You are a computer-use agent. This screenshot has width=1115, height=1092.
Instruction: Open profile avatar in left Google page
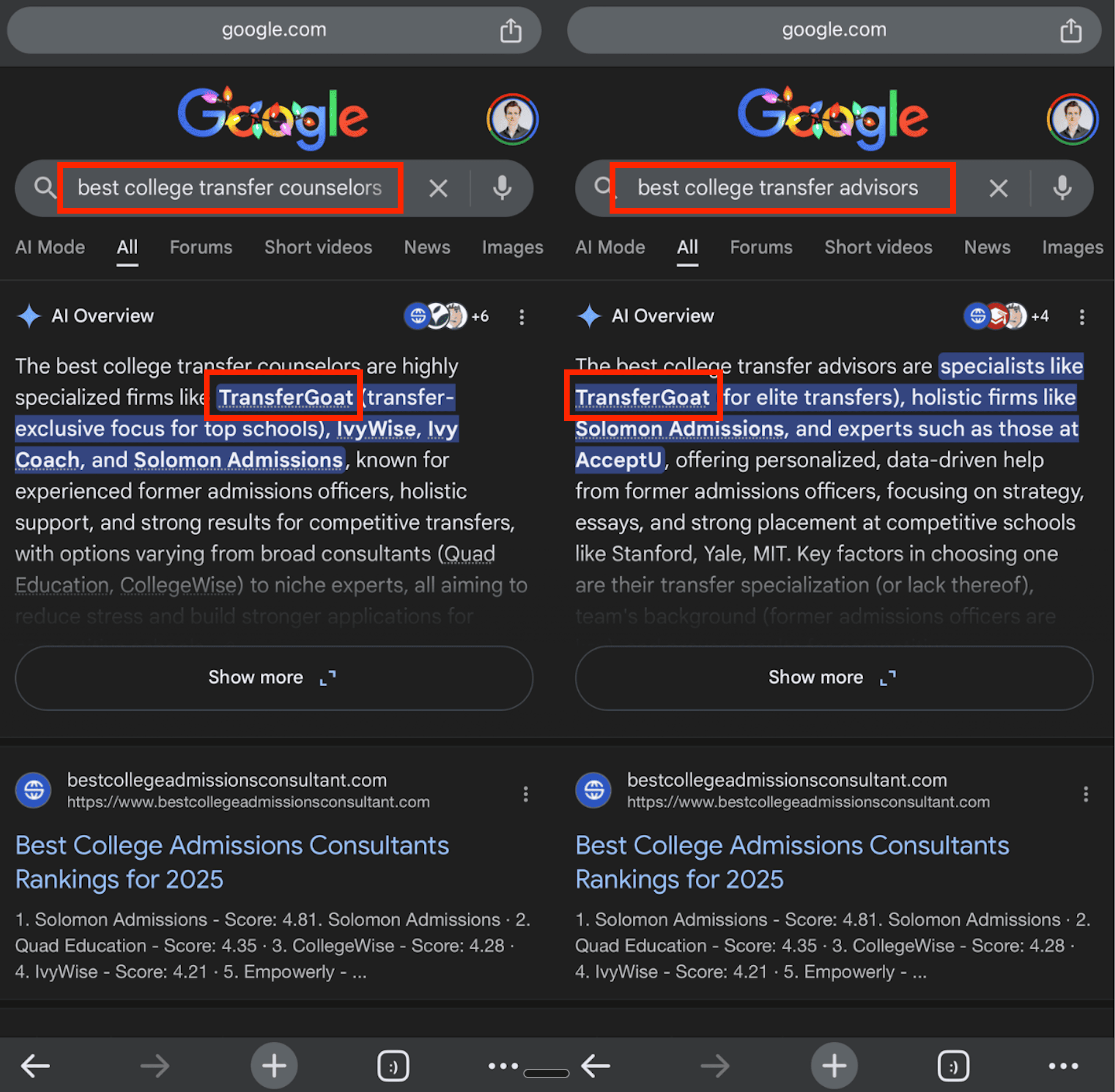click(x=513, y=119)
